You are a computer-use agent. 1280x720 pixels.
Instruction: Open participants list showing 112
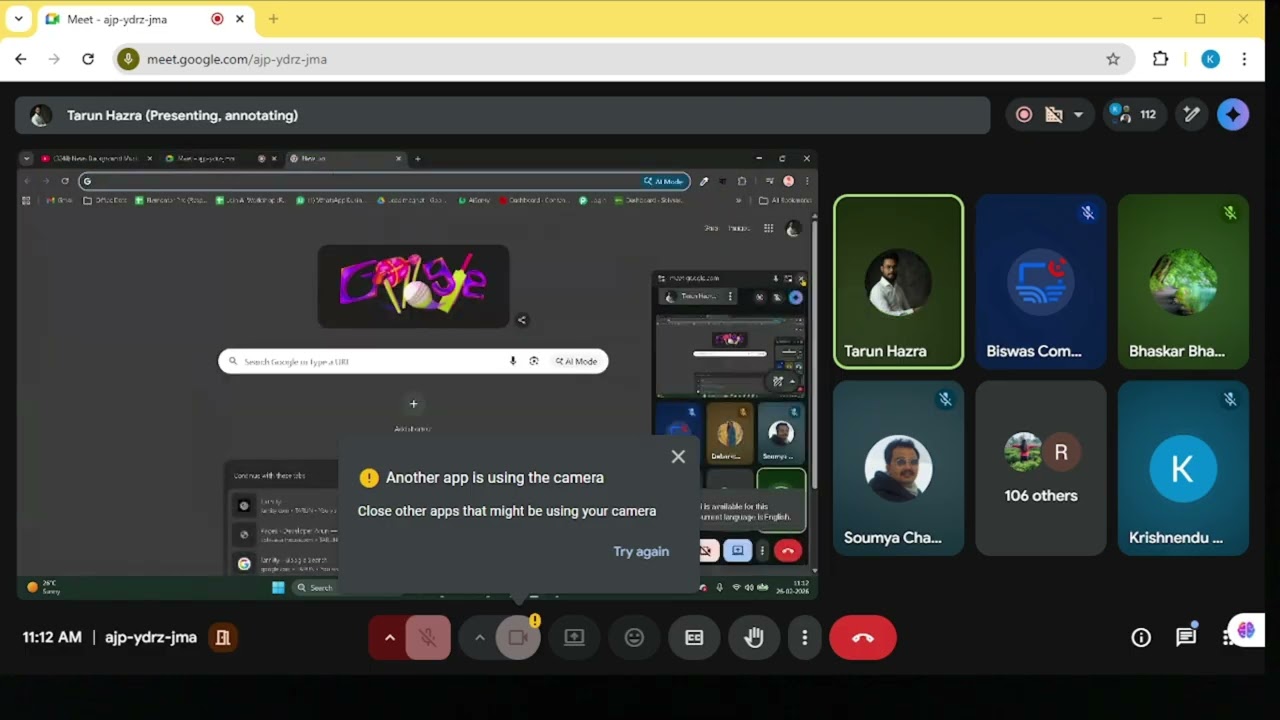click(1134, 115)
